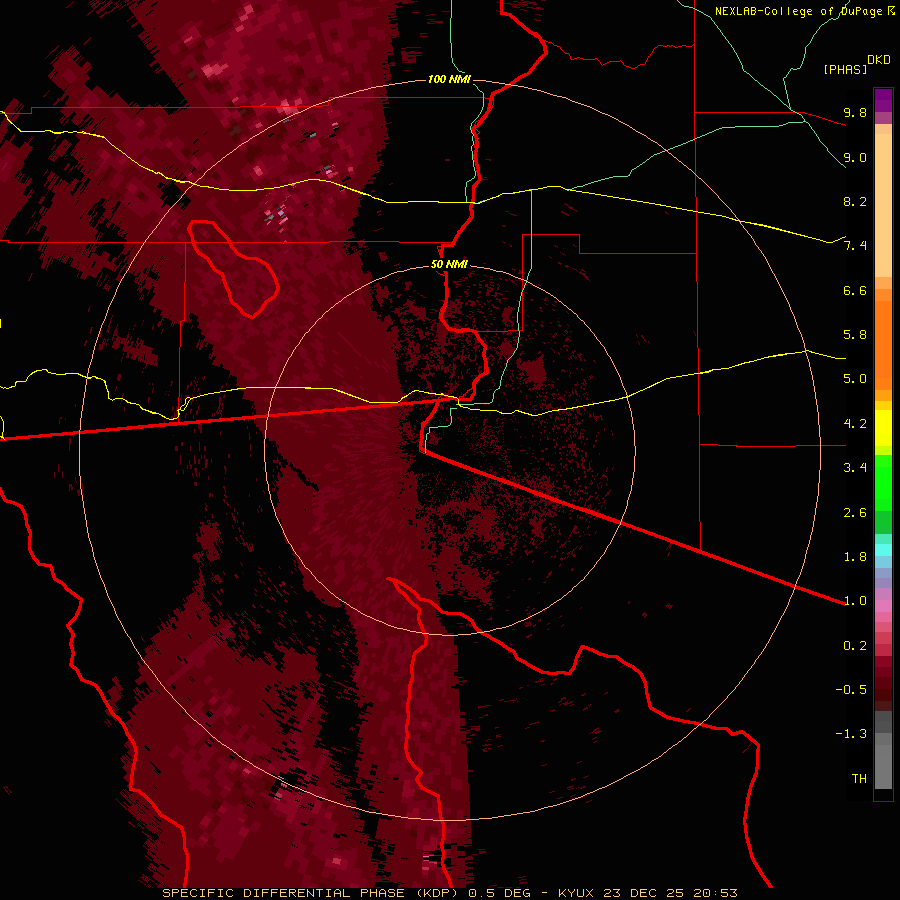Click the 5.0 value on the scale
The height and width of the screenshot is (900, 900).
pyautogui.click(x=855, y=379)
